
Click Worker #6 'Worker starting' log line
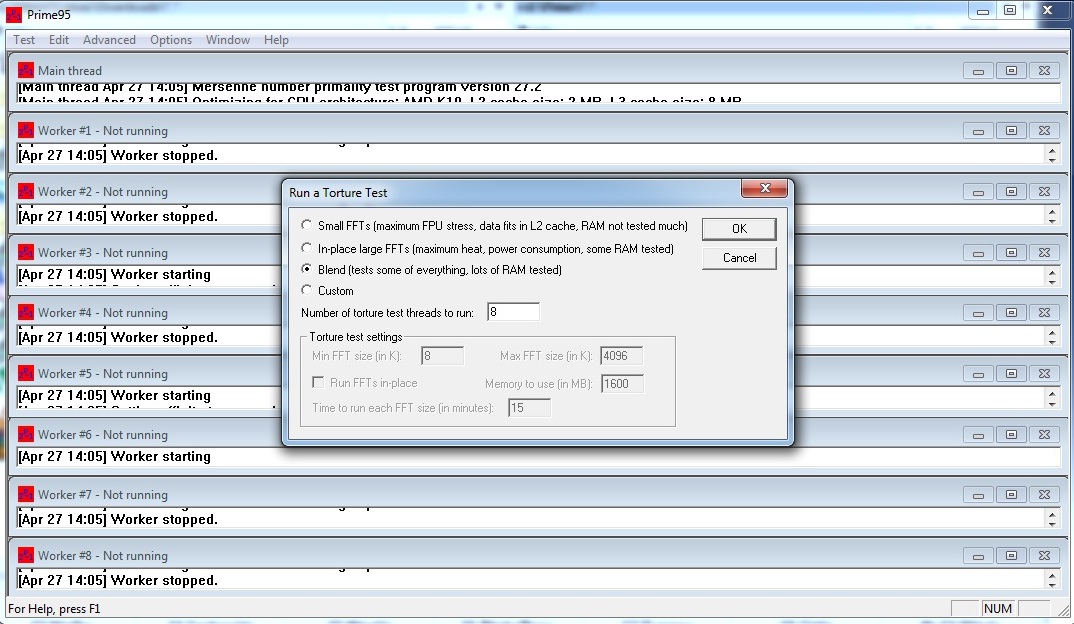[x=114, y=456]
